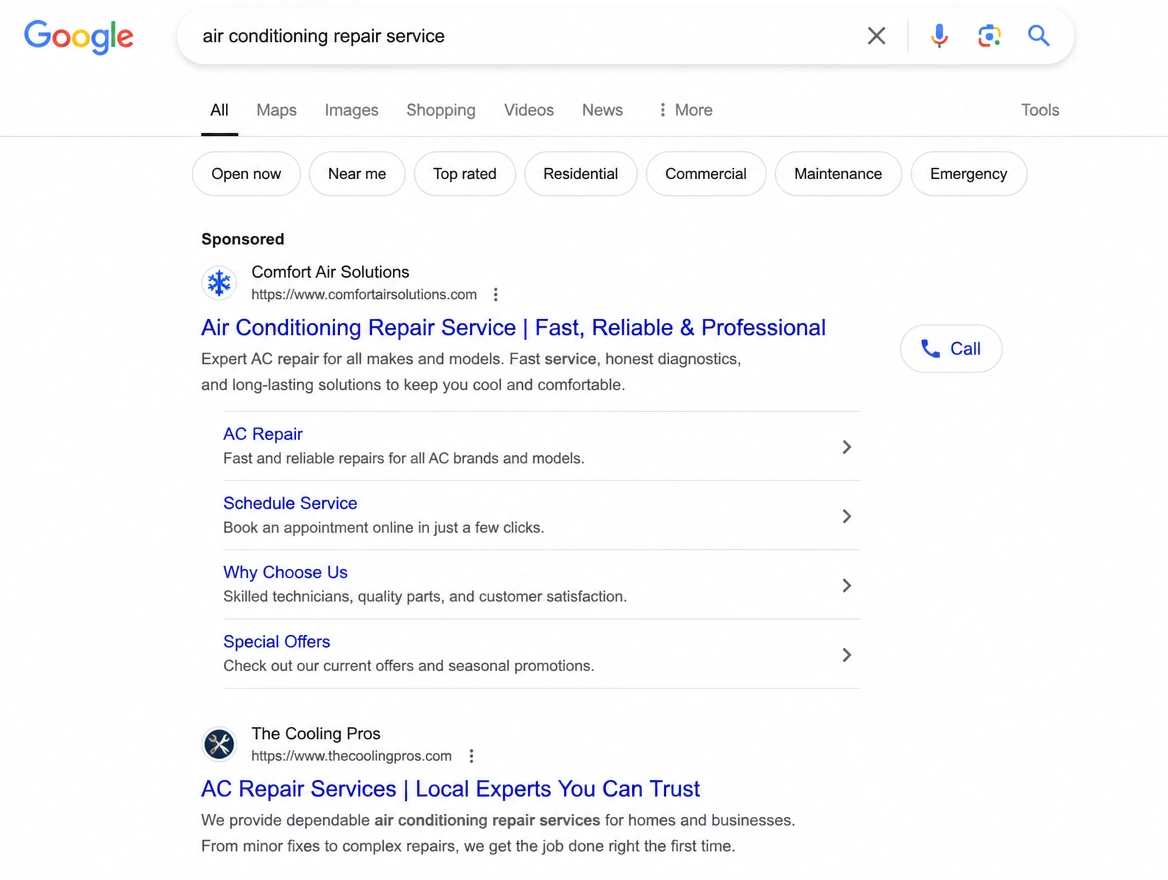Apply the Open now filter chip
The image size is (1168, 880).
pyautogui.click(x=247, y=174)
